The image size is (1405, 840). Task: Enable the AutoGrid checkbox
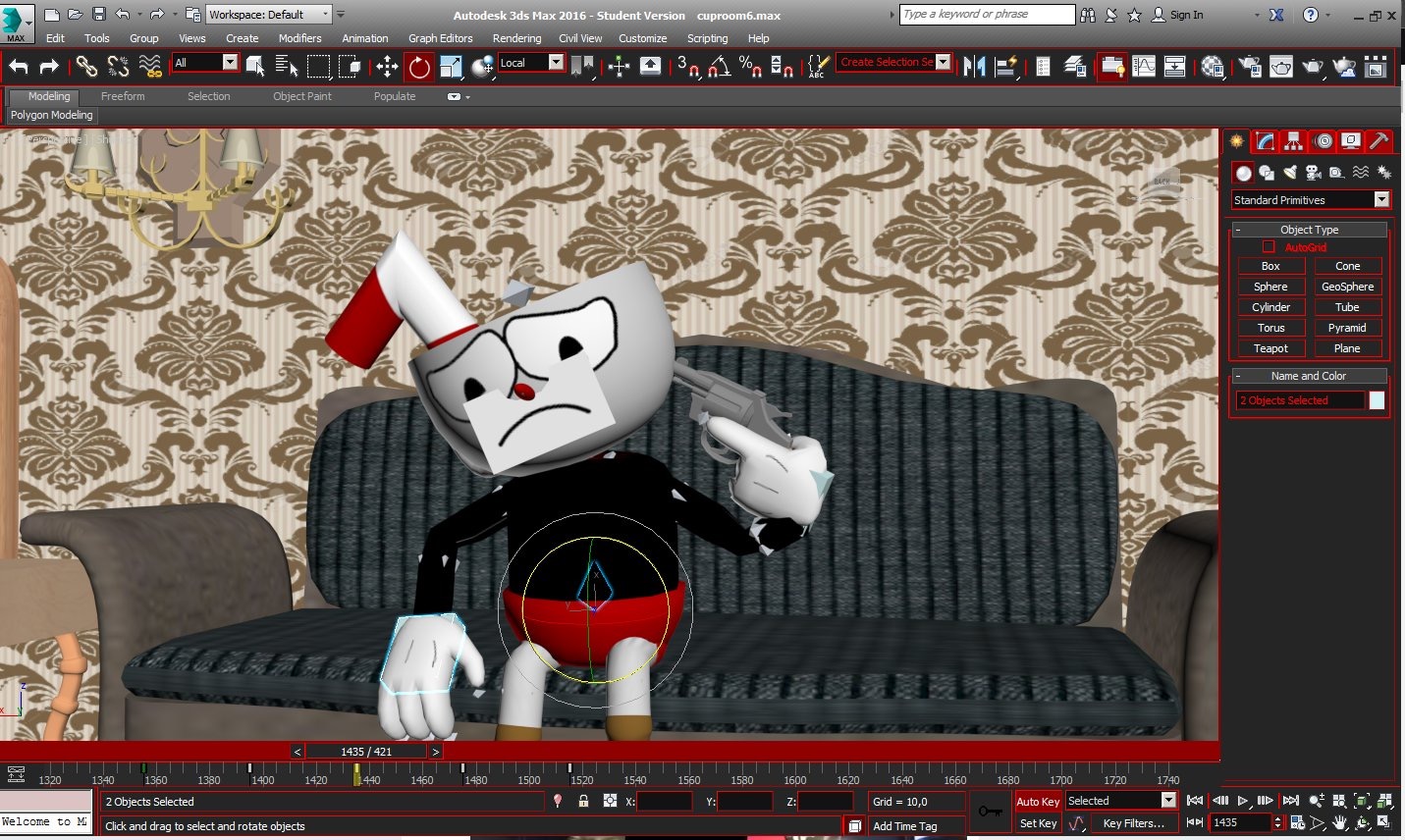point(1269,247)
